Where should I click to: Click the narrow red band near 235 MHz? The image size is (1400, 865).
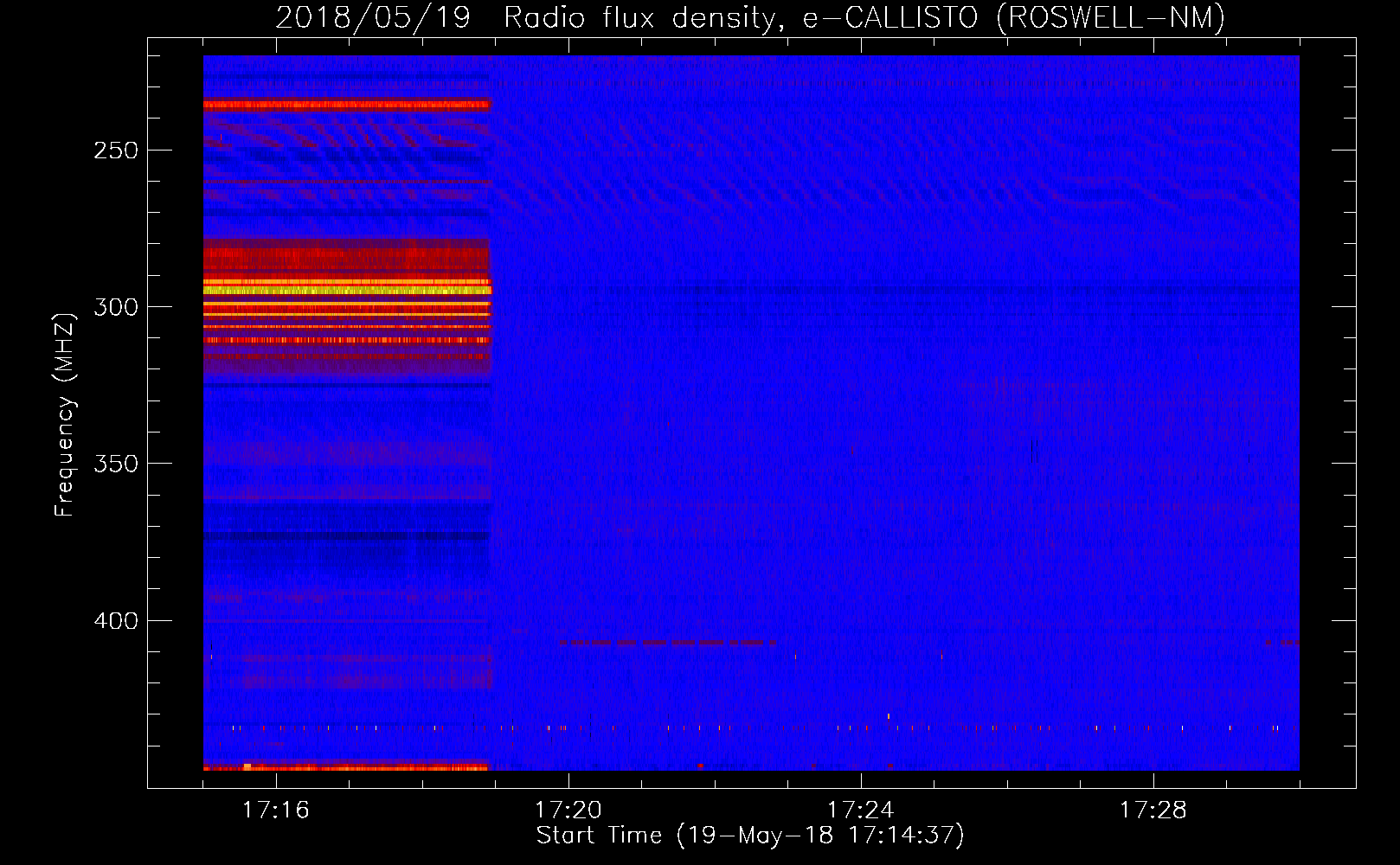(x=347, y=106)
